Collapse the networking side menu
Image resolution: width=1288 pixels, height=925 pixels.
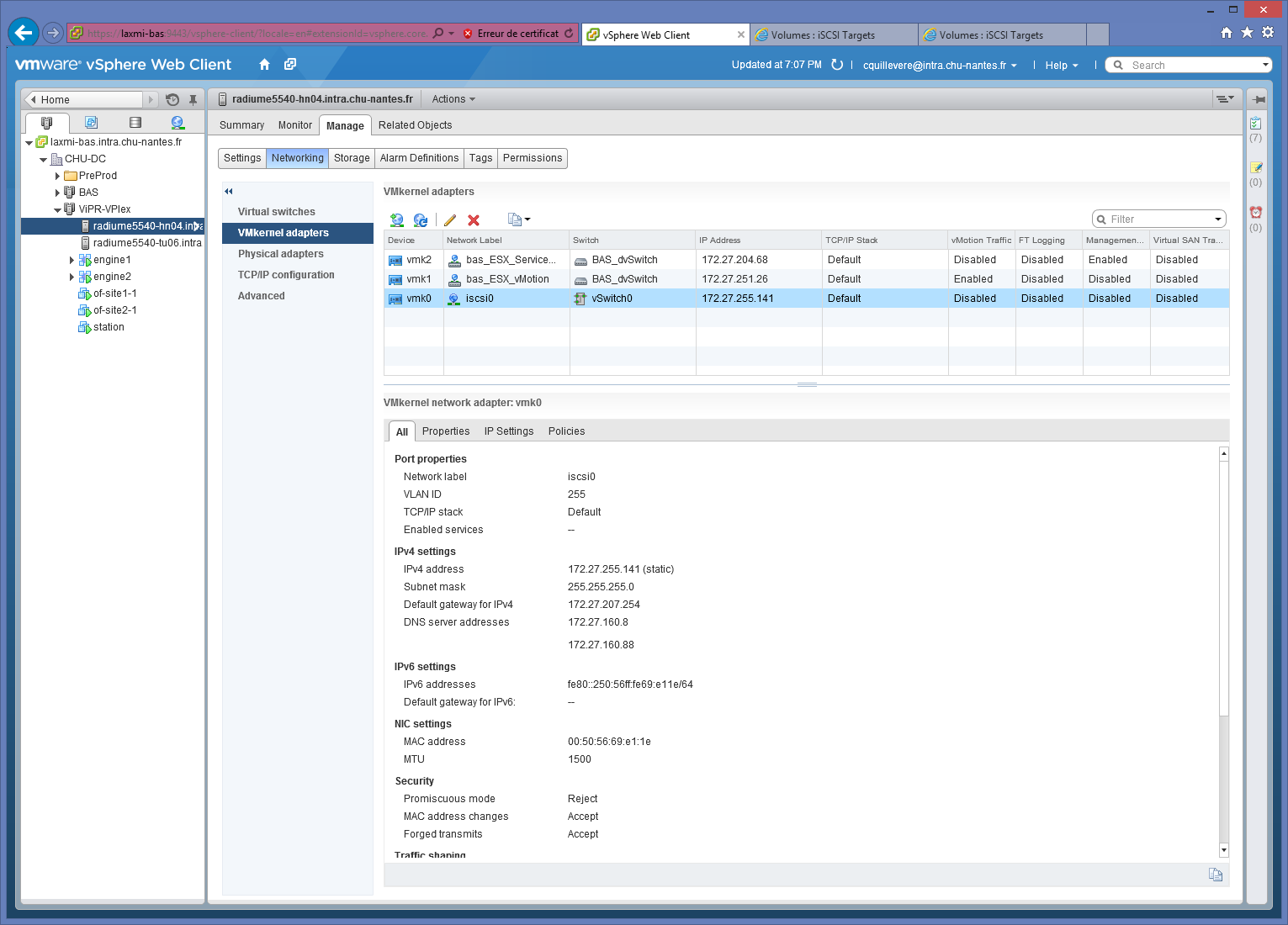pyautogui.click(x=229, y=192)
